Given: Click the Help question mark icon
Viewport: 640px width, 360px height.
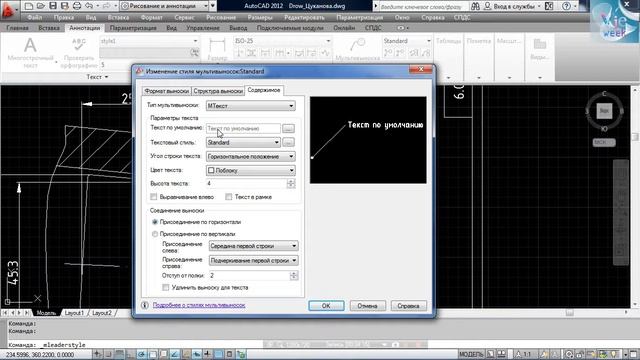Looking at the screenshot, I should click(x=566, y=6).
